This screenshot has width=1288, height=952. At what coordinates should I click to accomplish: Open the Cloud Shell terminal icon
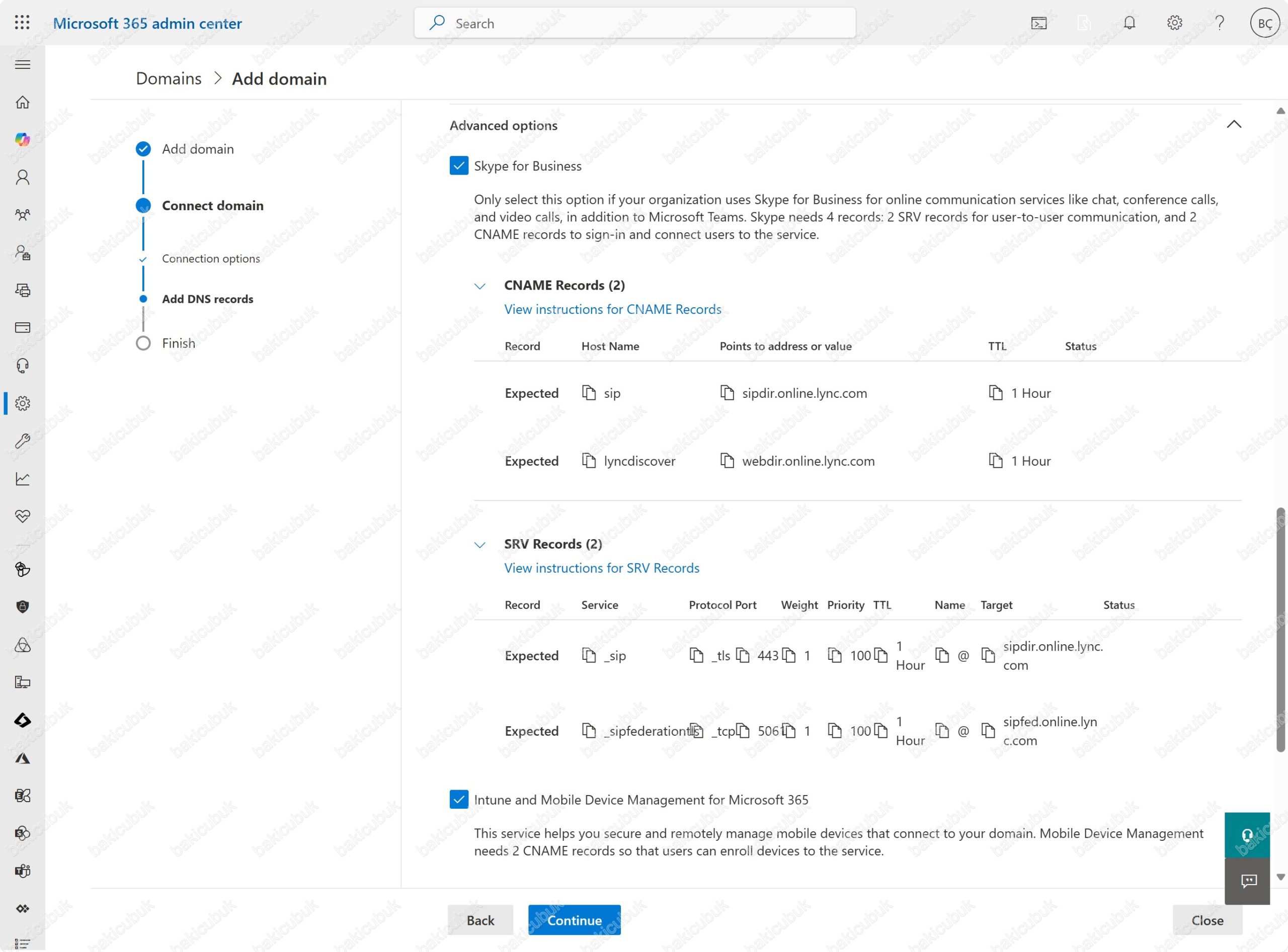click(x=1038, y=23)
